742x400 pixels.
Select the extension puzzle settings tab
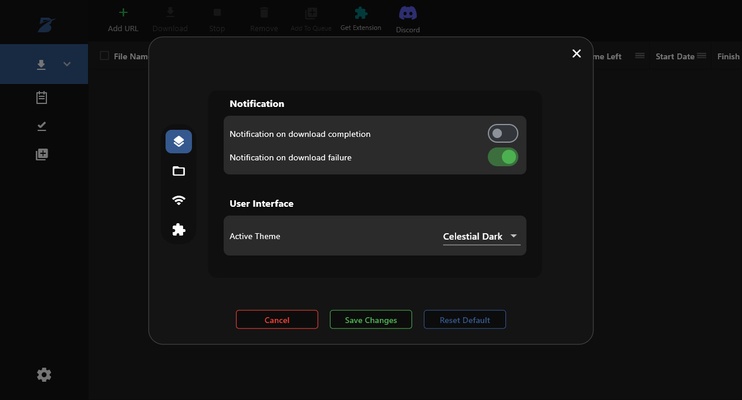coord(178,230)
